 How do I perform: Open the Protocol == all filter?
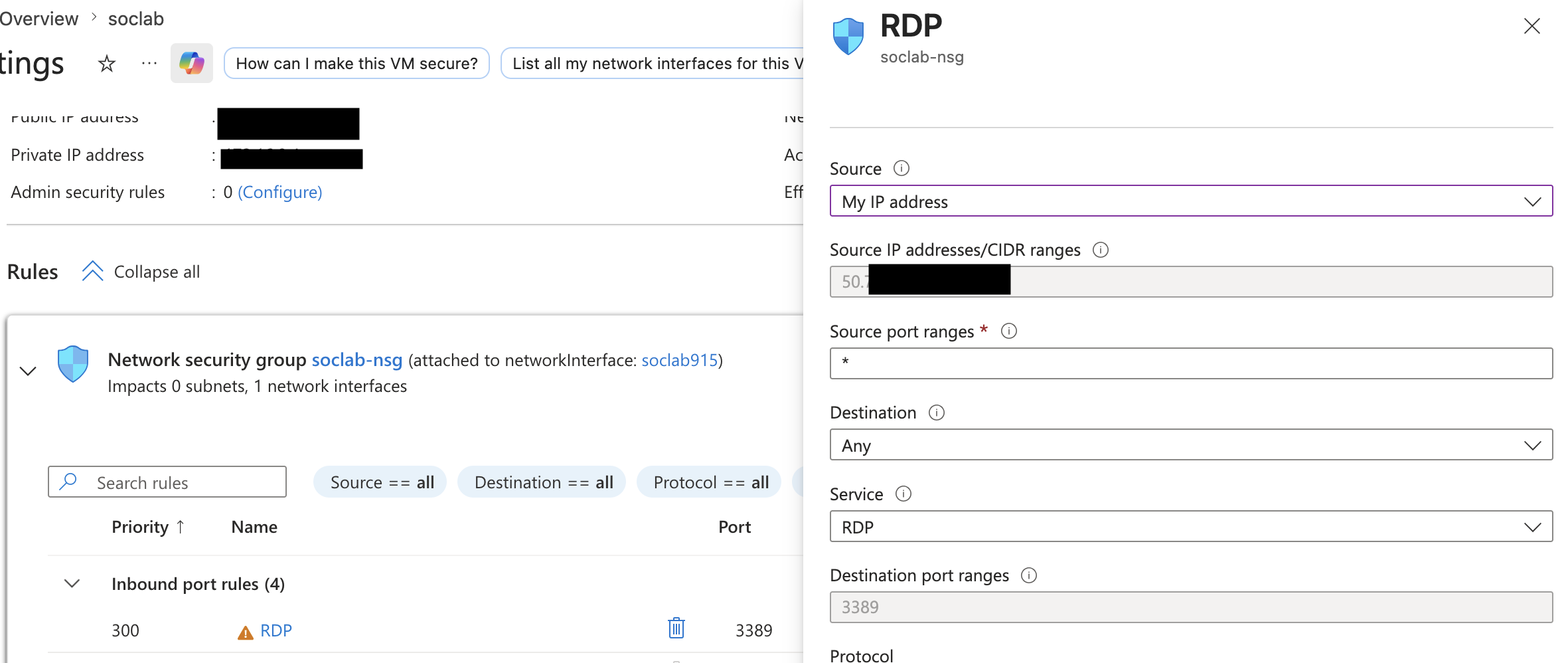click(x=710, y=482)
